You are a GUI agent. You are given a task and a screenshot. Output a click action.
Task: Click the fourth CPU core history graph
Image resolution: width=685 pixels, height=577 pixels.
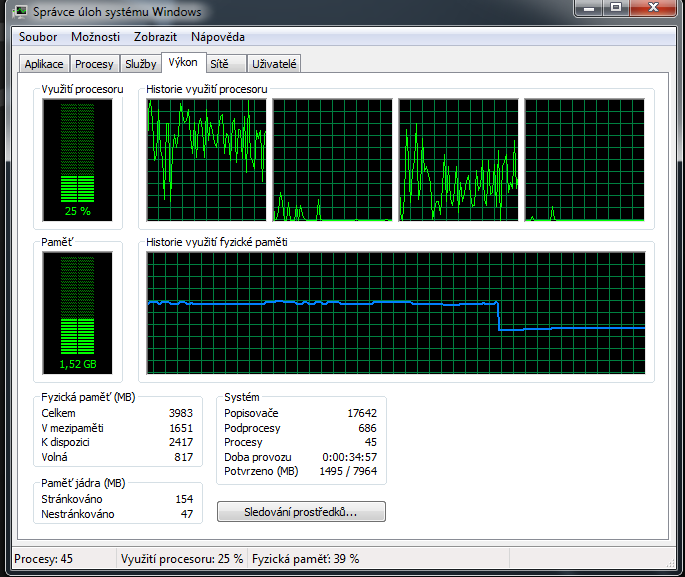pyautogui.click(x=585, y=160)
